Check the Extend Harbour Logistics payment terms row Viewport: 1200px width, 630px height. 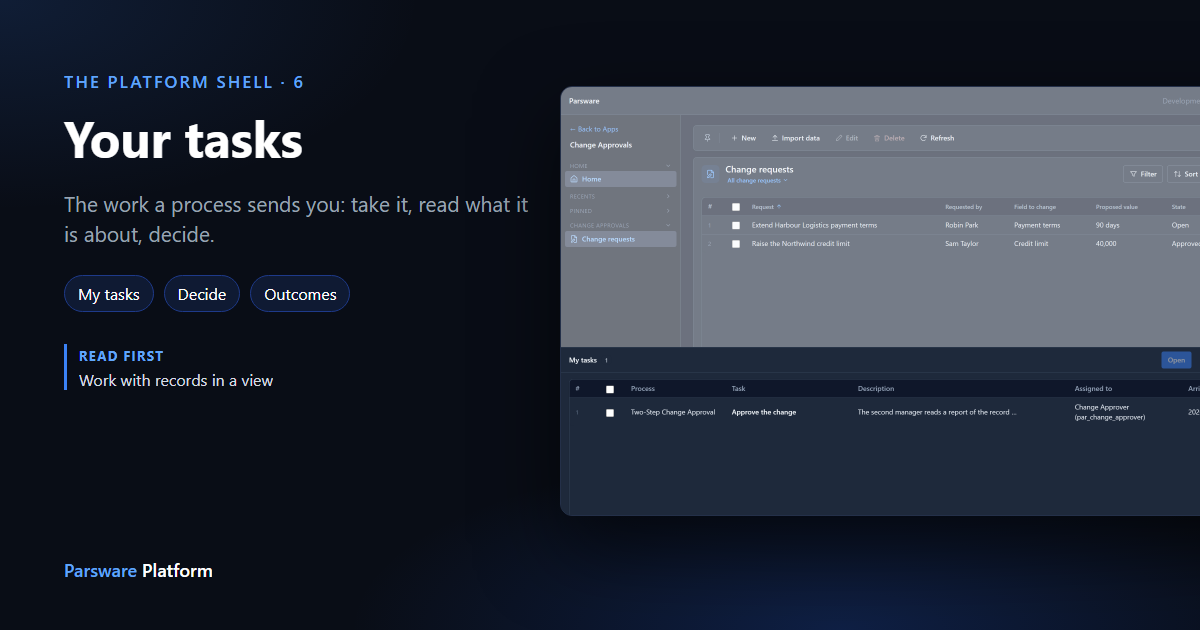[x=736, y=225]
